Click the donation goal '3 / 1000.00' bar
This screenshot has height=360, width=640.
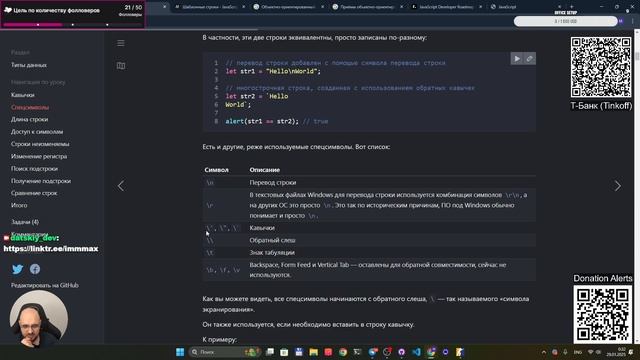pos(566,21)
